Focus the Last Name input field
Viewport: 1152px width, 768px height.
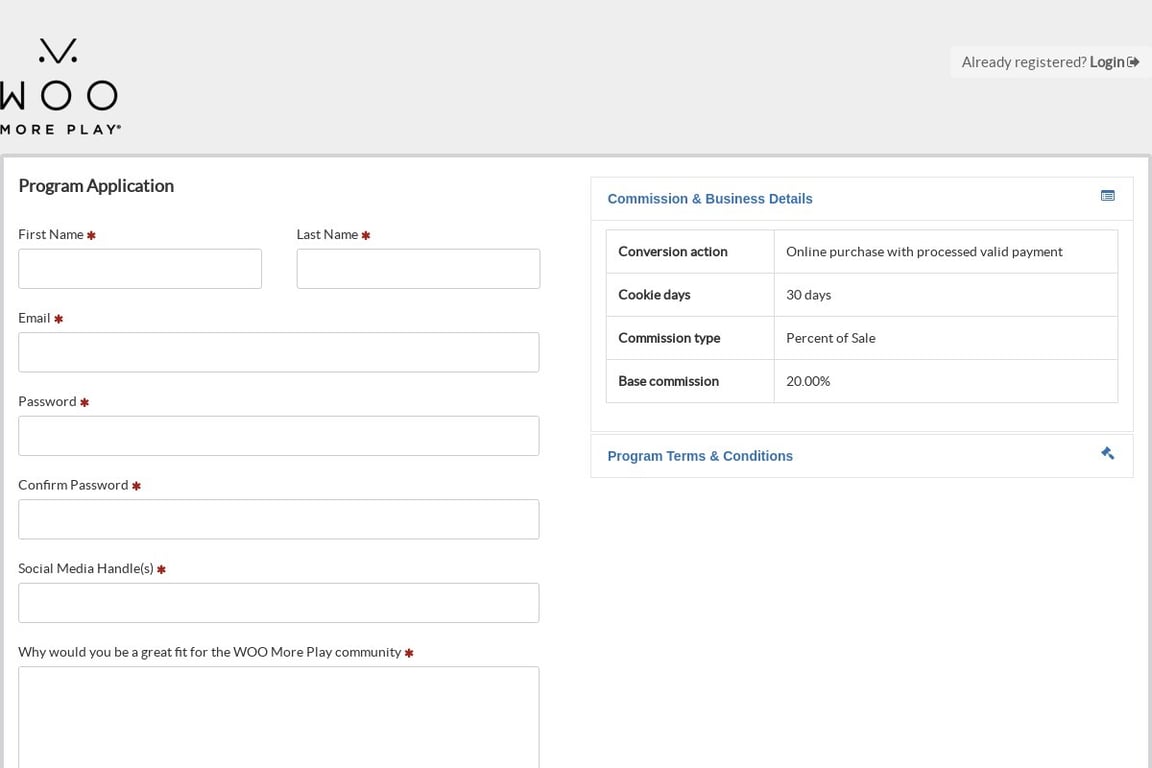click(418, 269)
